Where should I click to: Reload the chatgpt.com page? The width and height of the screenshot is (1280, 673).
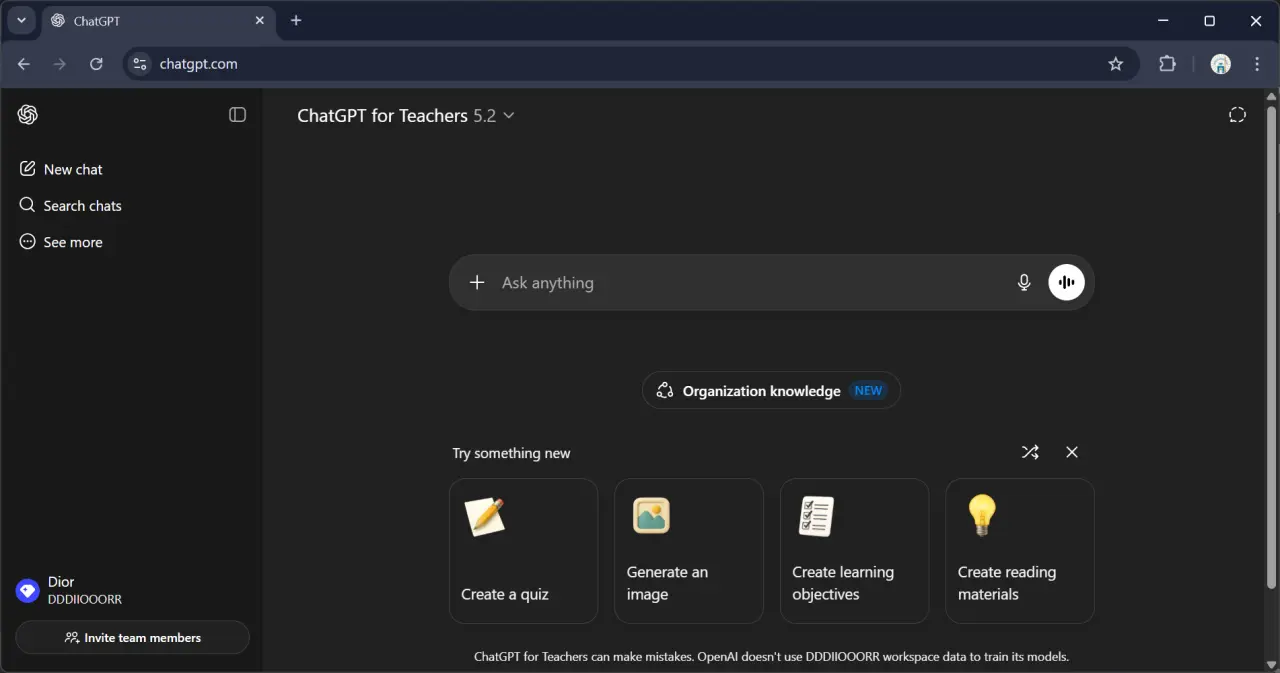pyautogui.click(x=96, y=64)
